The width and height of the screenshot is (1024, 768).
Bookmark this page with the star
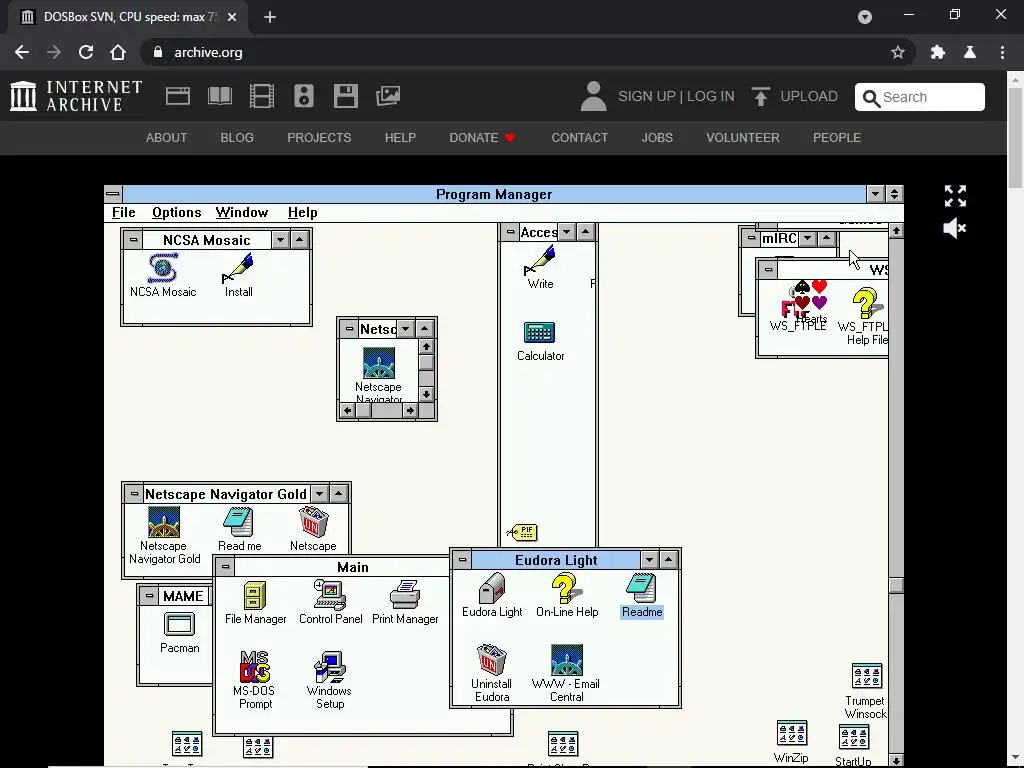pyautogui.click(x=898, y=52)
